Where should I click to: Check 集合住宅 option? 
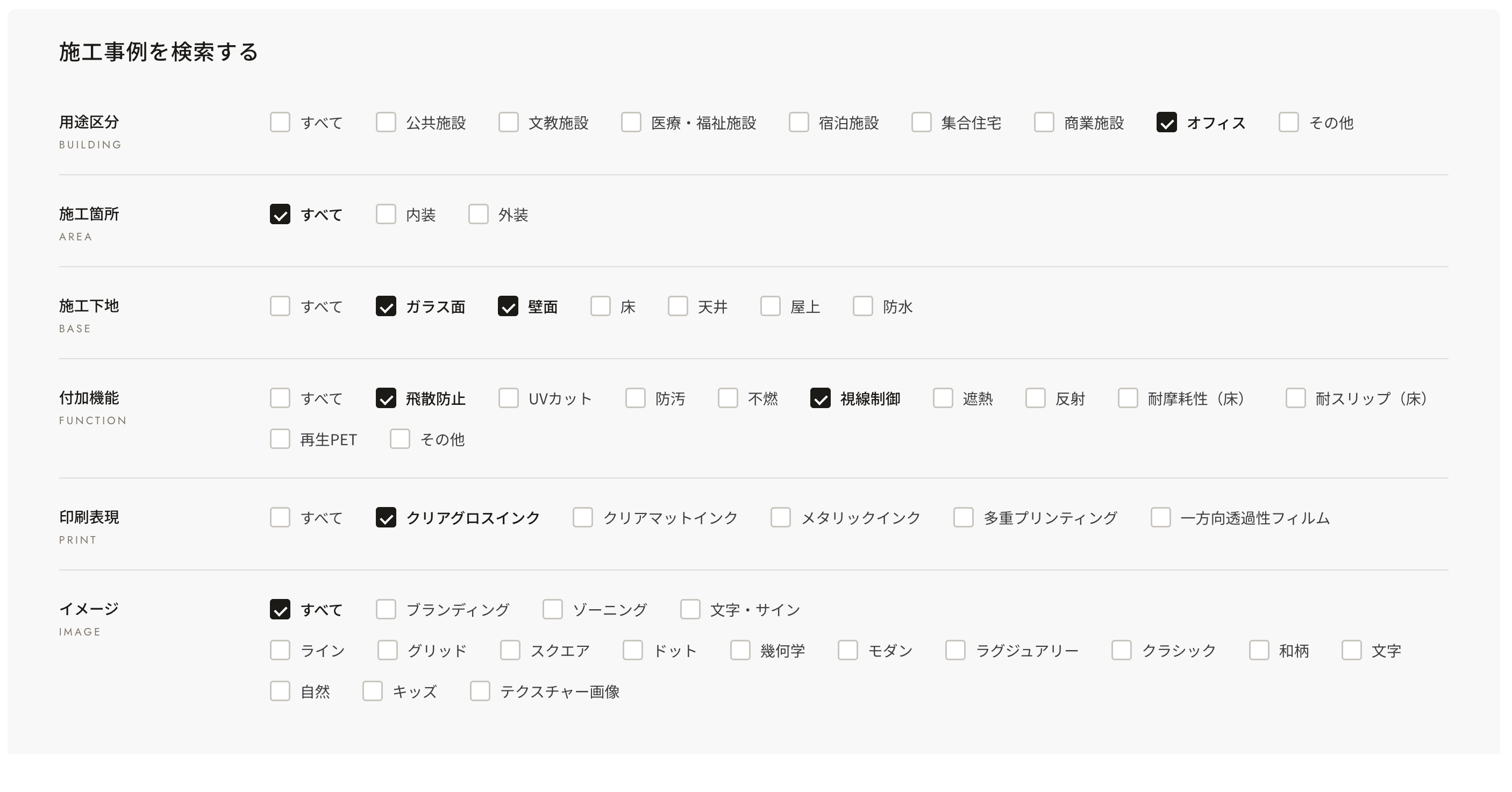(x=922, y=122)
